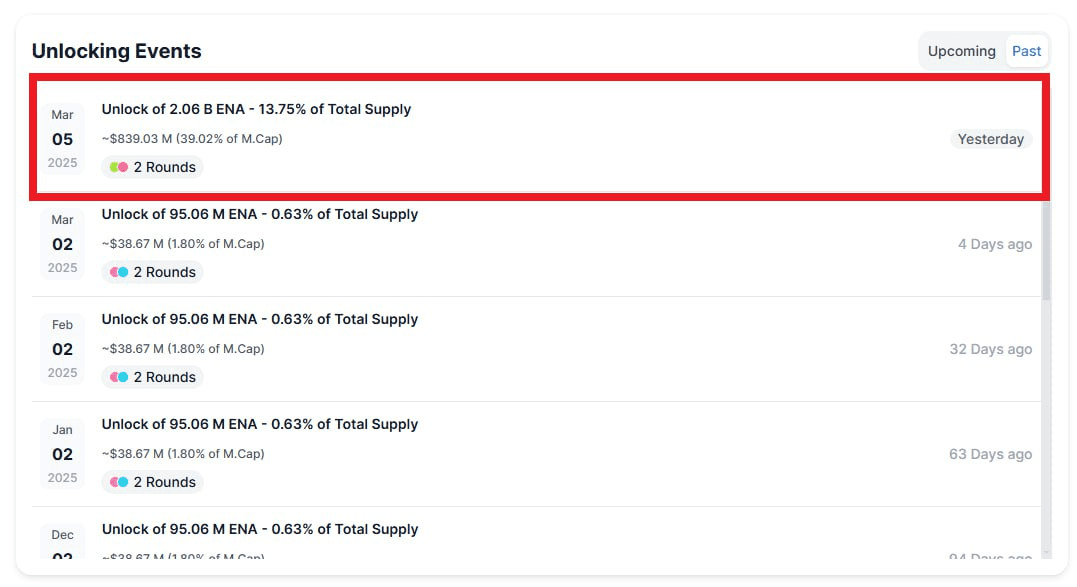Open the 2.06 B ENA unlock event title
Image resolution: width=1077 pixels, height=587 pixels.
256,109
